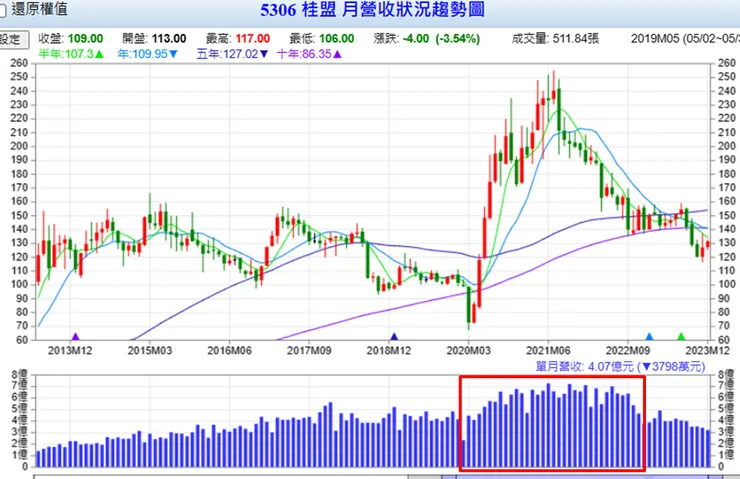Click the 2018M12 date axis label

pyautogui.click(x=389, y=351)
